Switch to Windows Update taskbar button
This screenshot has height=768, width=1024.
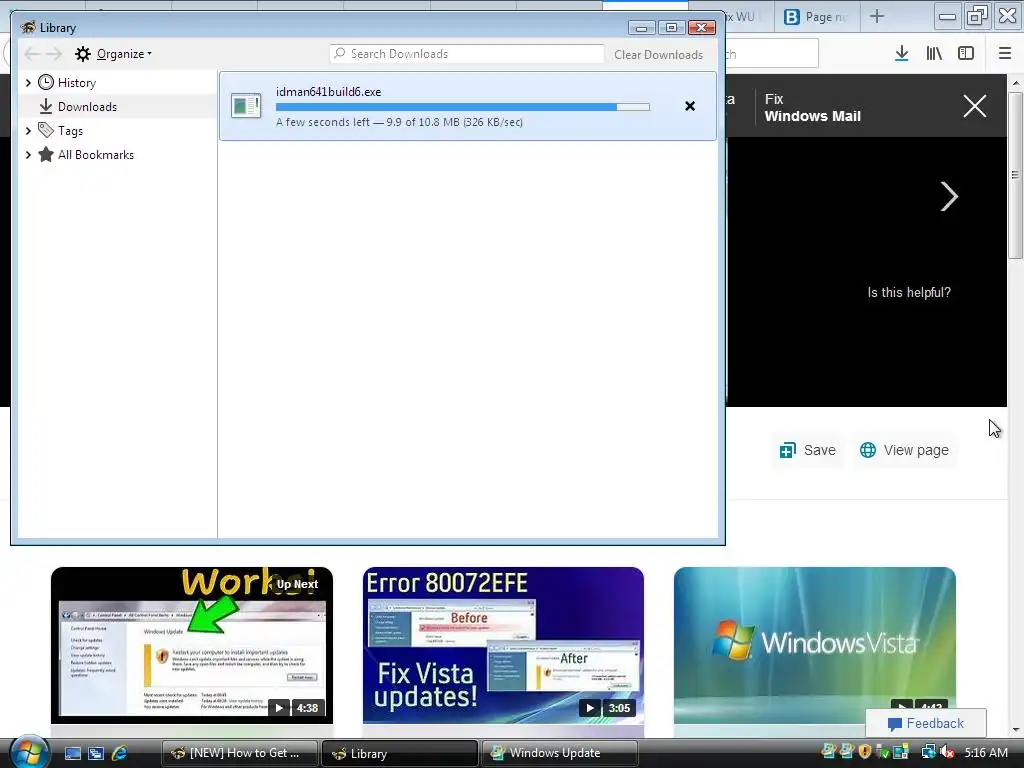tap(560, 753)
